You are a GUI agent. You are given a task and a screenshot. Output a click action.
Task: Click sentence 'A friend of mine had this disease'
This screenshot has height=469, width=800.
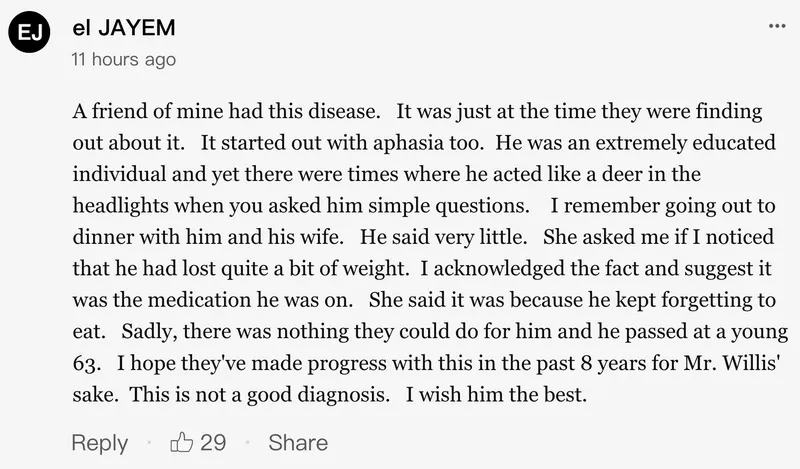pos(226,111)
